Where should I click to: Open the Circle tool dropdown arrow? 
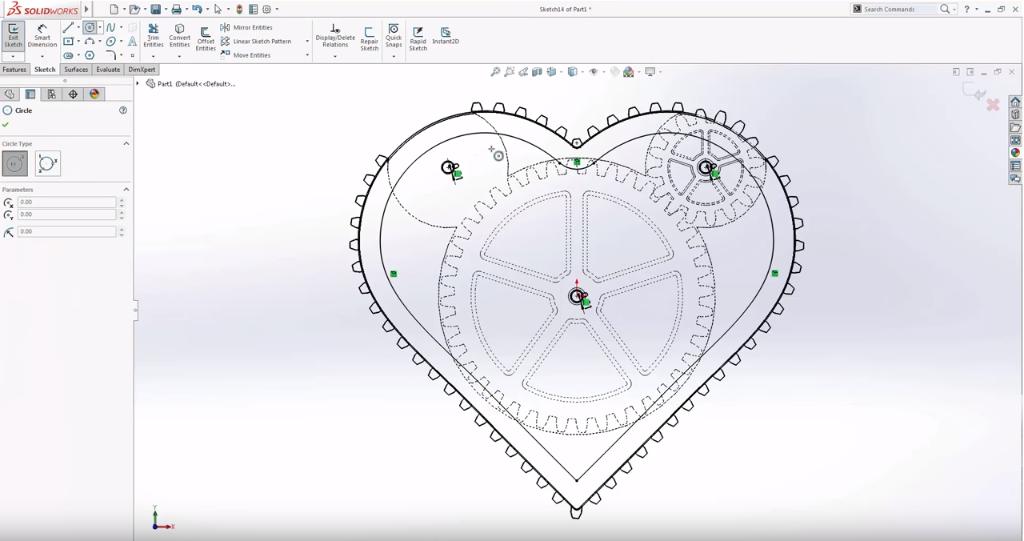coord(100,27)
